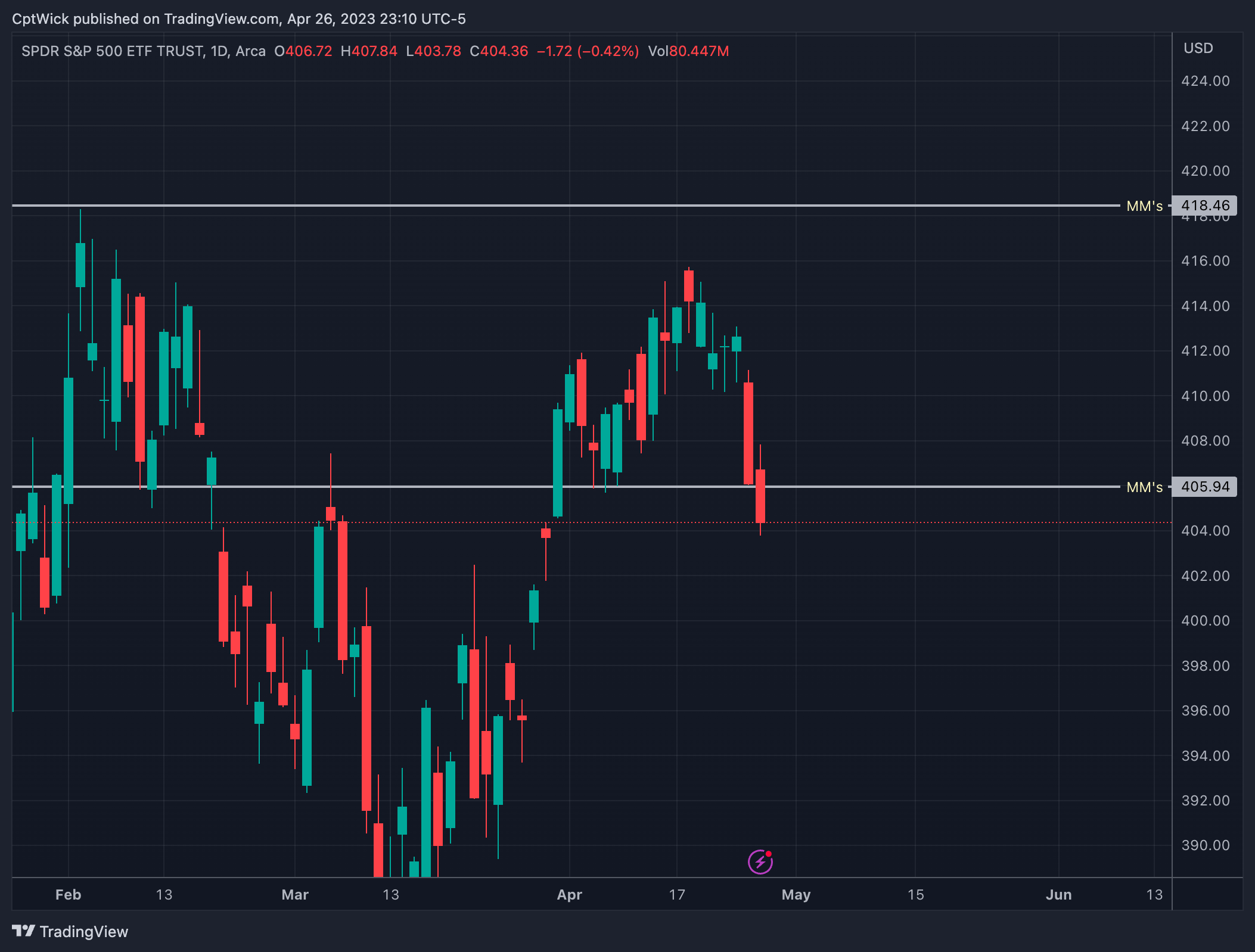Click the 17 date label on time axis

point(677,895)
